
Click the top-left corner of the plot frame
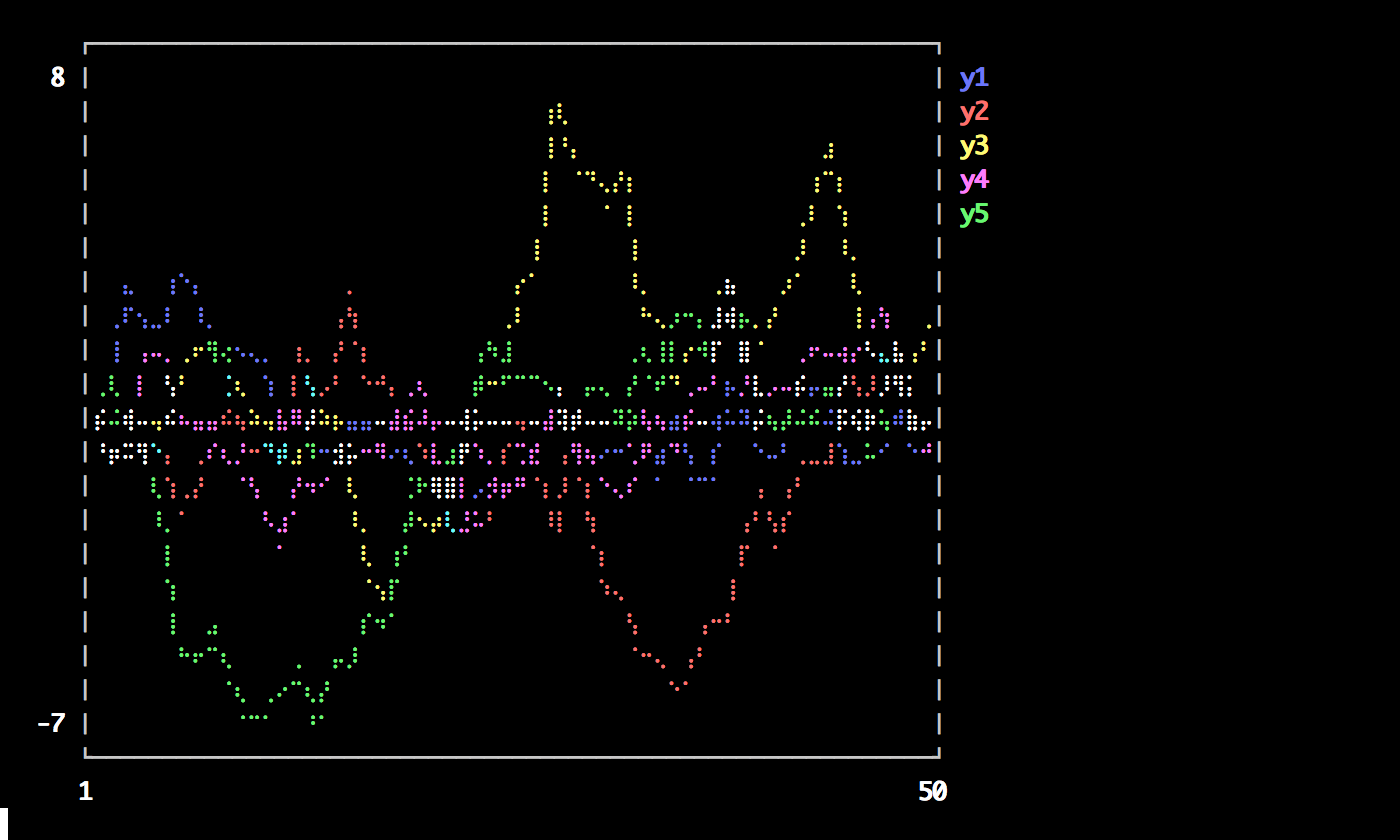tap(86, 44)
